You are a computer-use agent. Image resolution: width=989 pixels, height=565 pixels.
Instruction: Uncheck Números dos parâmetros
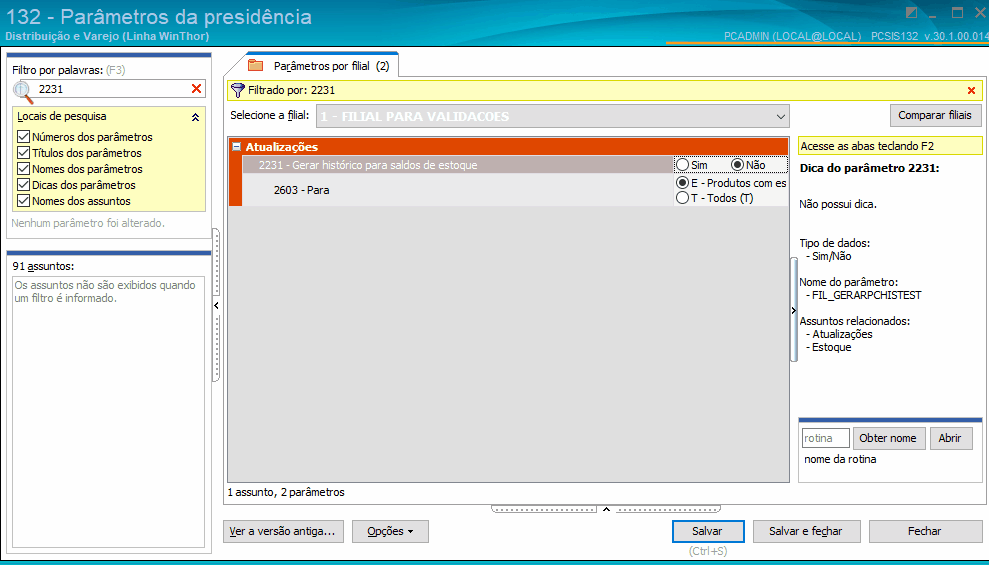(x=23, y=136)
